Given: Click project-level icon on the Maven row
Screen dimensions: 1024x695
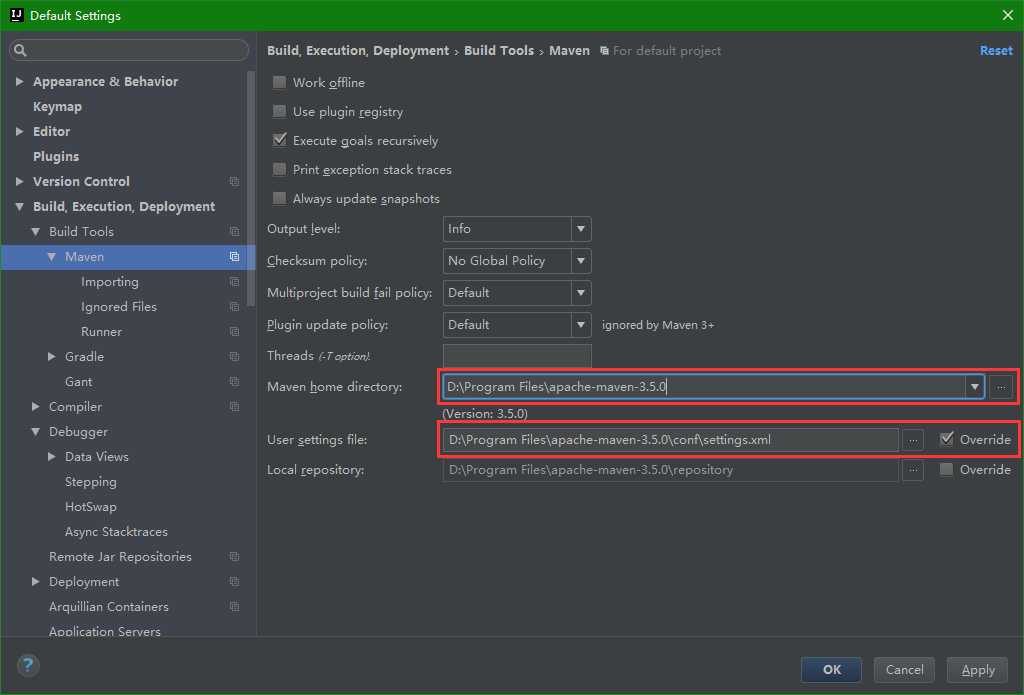Looking at the screenshot, I should point(234,257).
